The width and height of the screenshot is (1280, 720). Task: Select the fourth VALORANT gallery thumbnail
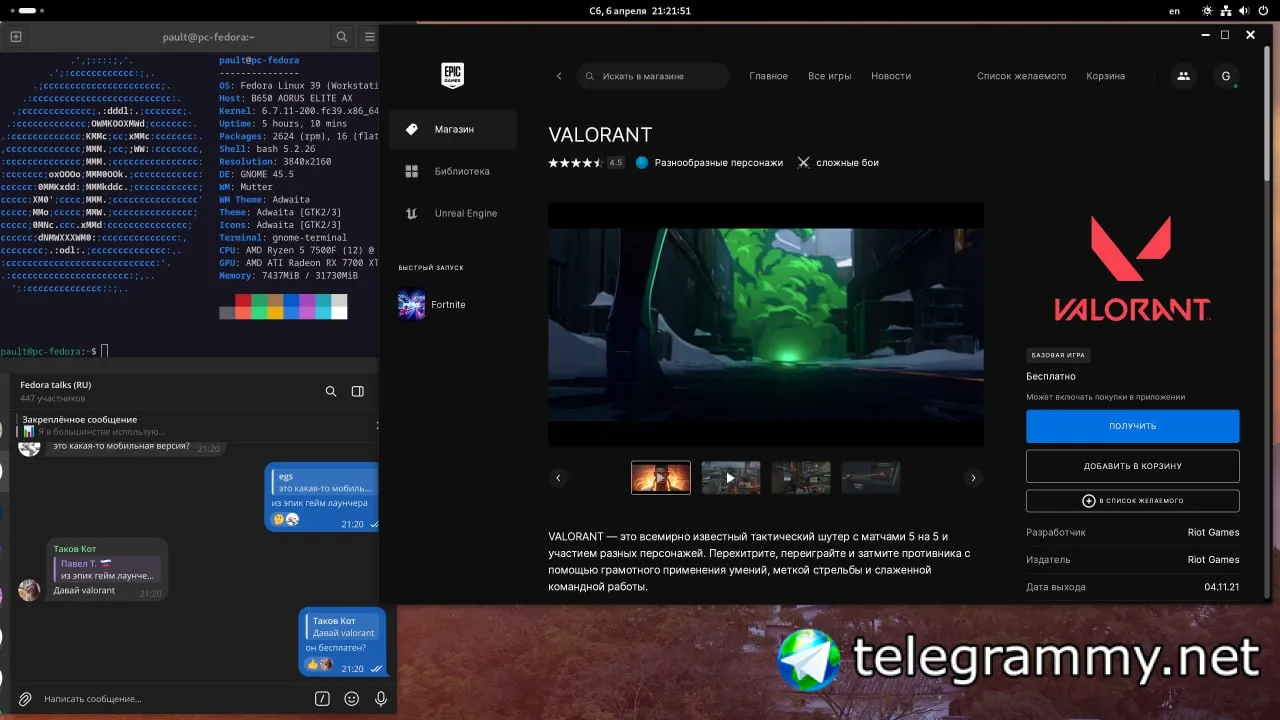(x=871, y=478)
